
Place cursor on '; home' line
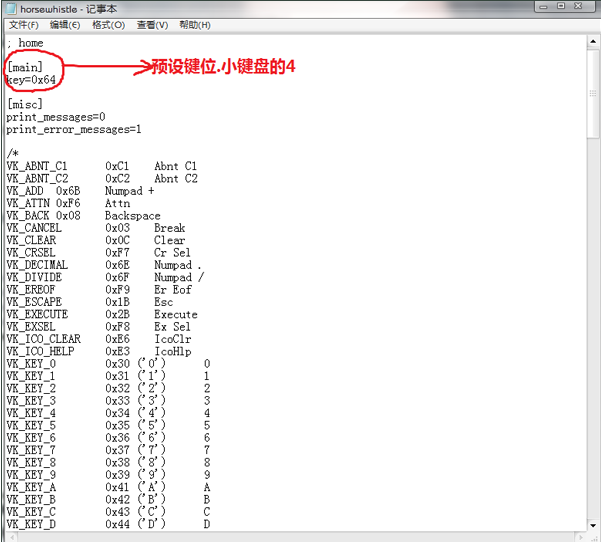tap(25, 43)
